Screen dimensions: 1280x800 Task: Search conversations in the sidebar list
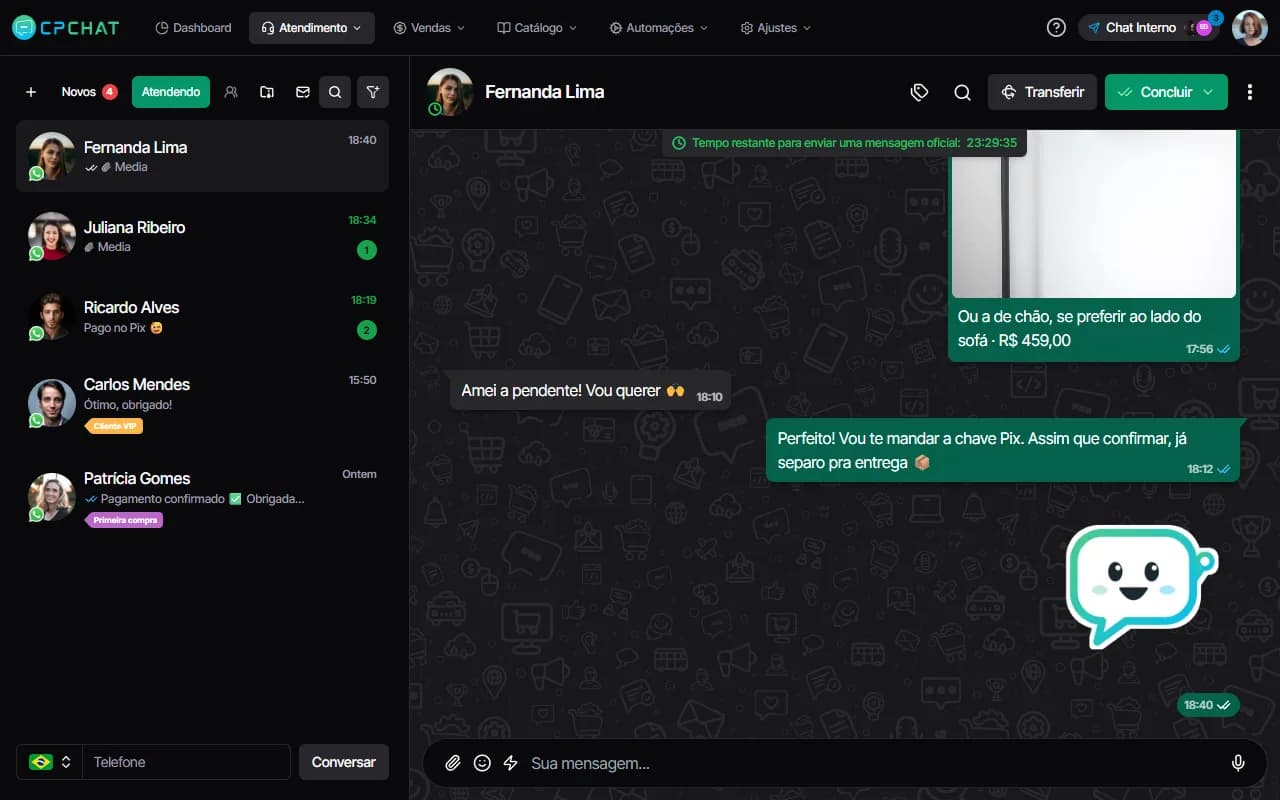click(x=335, y=92)
